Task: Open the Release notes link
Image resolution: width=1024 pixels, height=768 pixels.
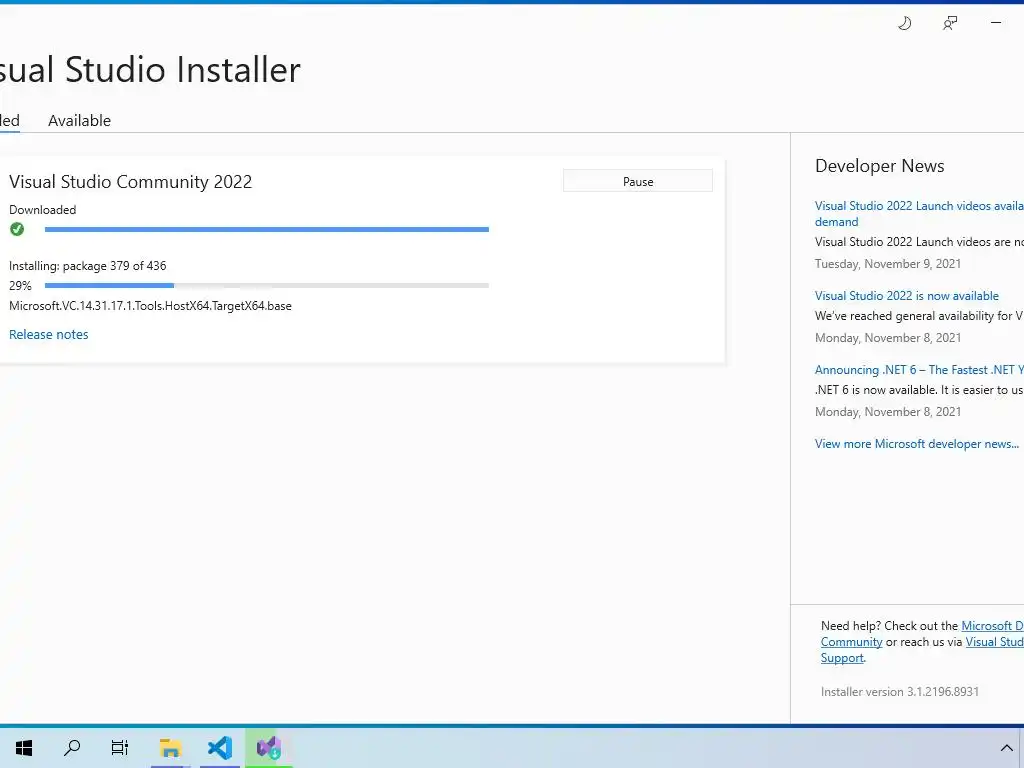Action: [49, 334]
